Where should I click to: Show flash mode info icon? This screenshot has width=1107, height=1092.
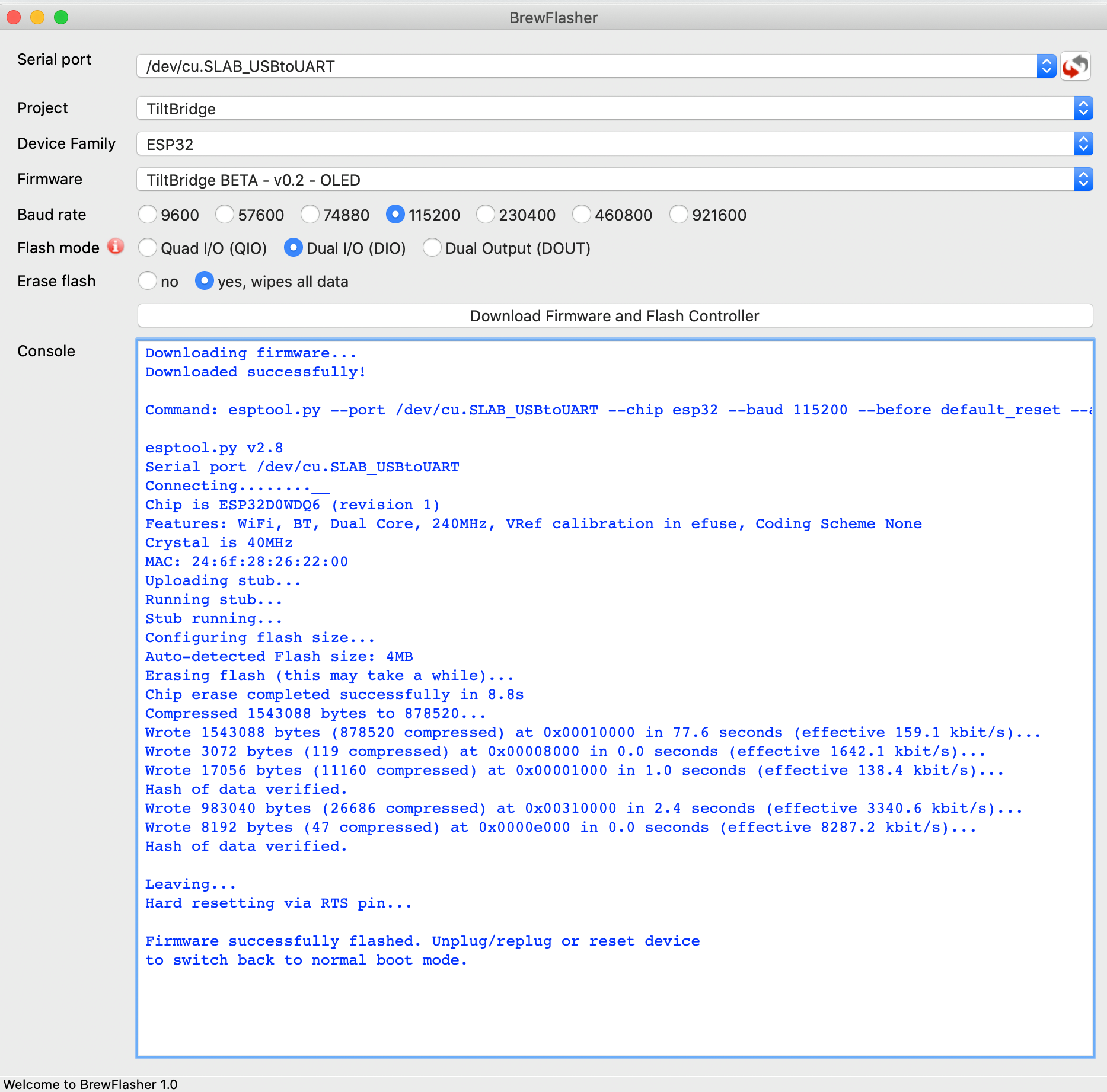[116, 247]
